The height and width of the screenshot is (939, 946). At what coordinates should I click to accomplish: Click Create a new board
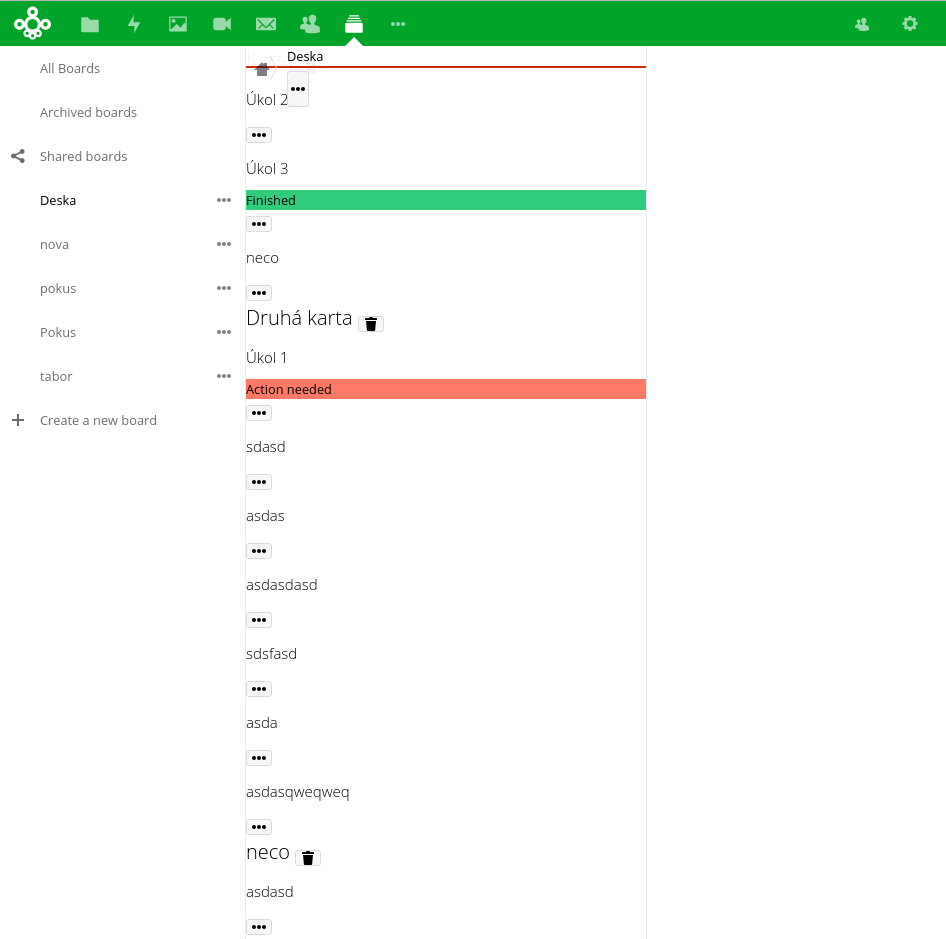click(x=98, y=421)
